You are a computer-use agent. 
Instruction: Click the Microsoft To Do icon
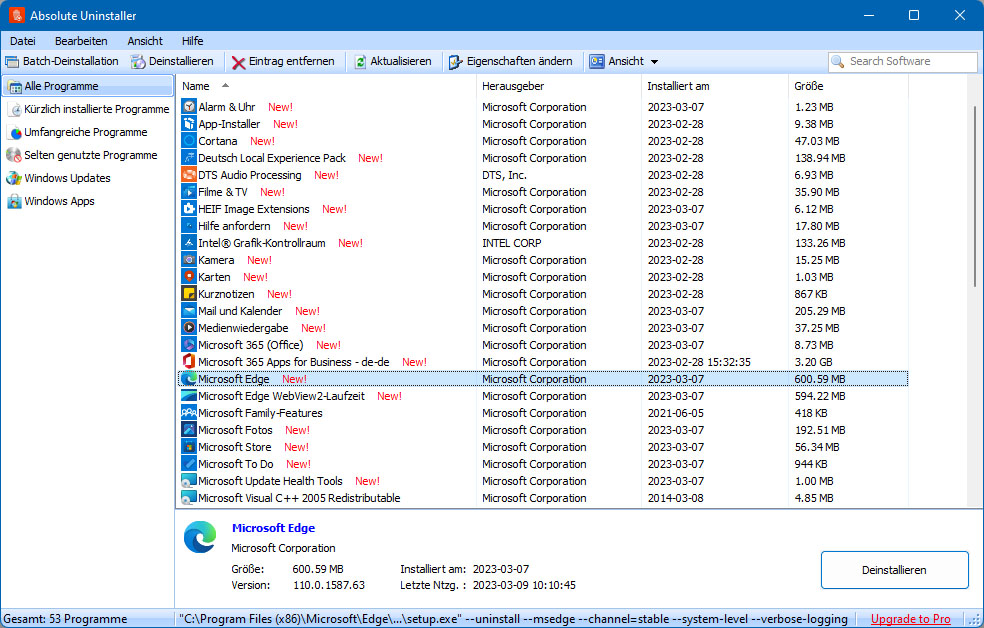[189, 463]
